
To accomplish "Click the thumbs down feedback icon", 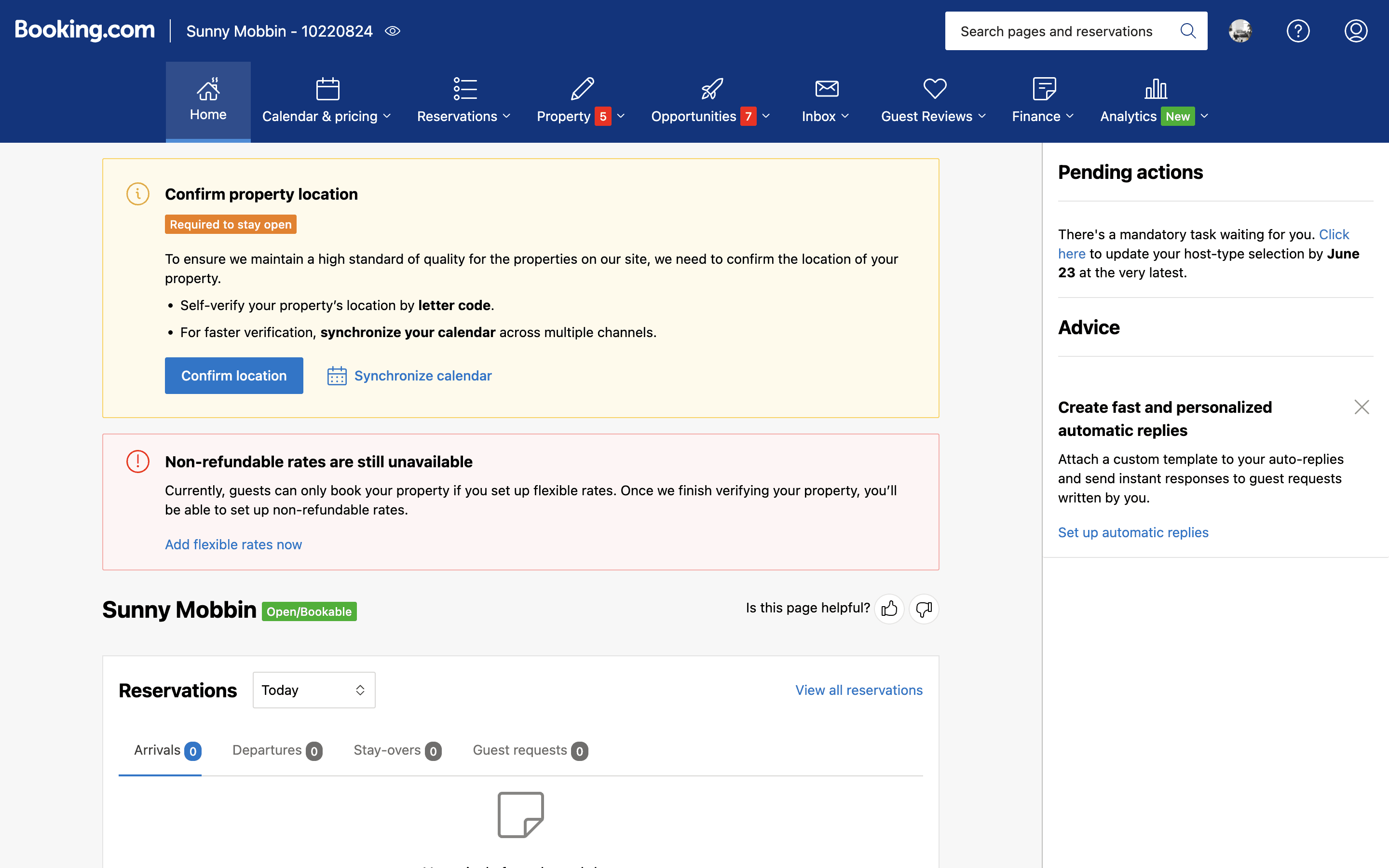I will 924,609.
